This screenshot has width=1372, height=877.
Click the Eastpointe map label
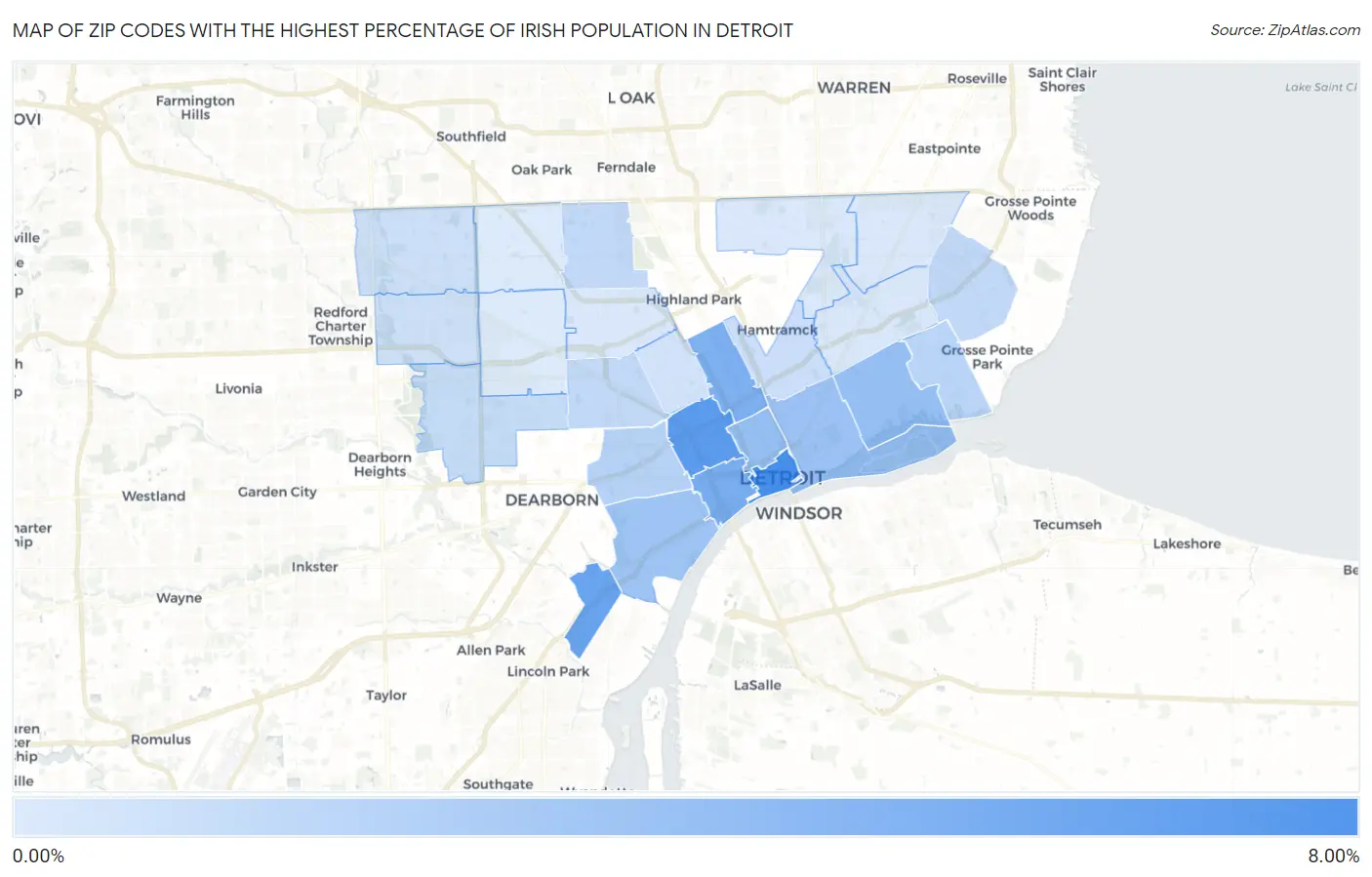click(x=944, y=149)
